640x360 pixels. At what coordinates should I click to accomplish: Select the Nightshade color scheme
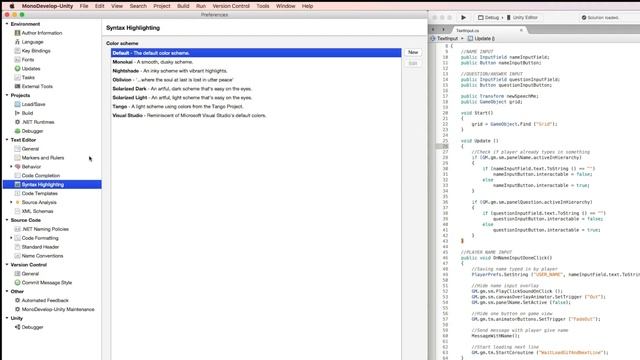coord(256,71)
